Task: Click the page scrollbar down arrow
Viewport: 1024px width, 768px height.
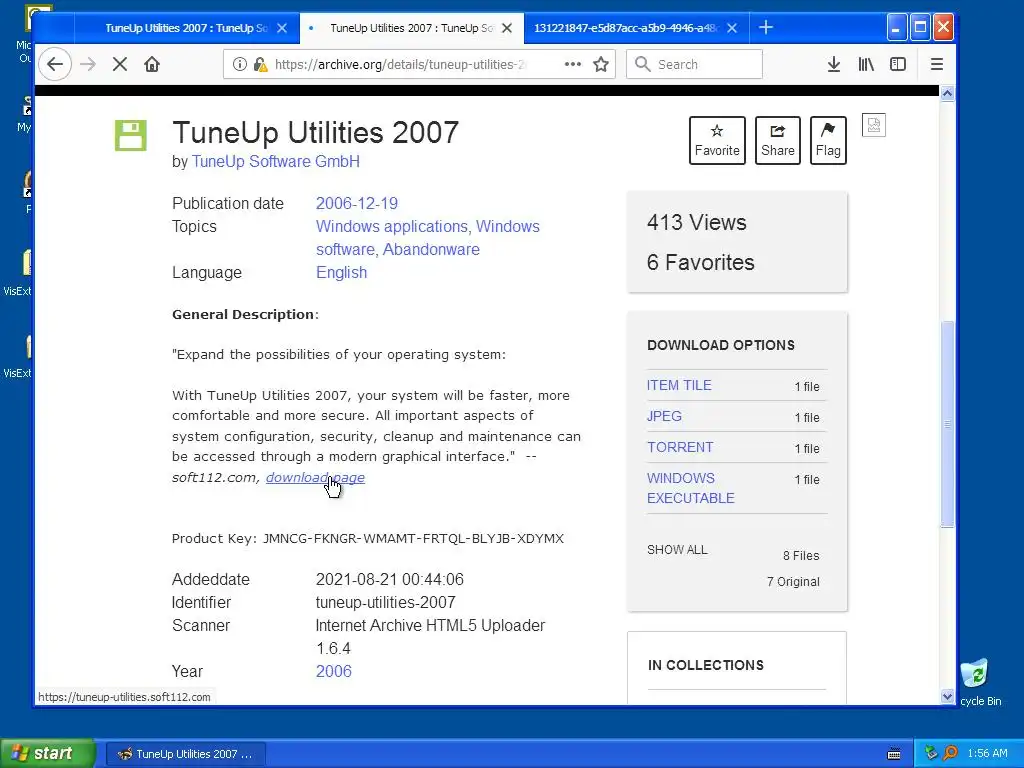Action: coord(948,696)
